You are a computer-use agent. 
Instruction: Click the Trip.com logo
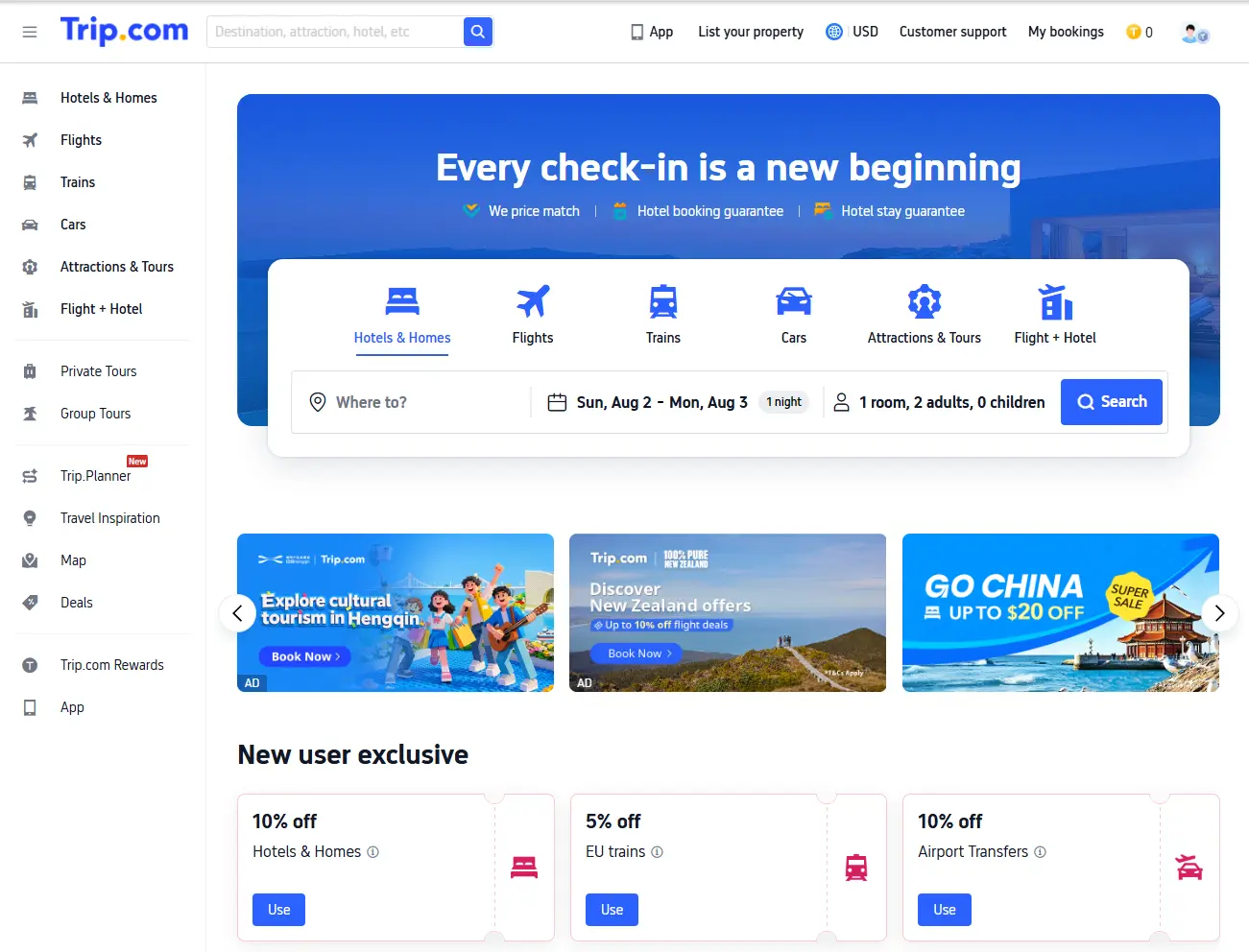point(125,31)
